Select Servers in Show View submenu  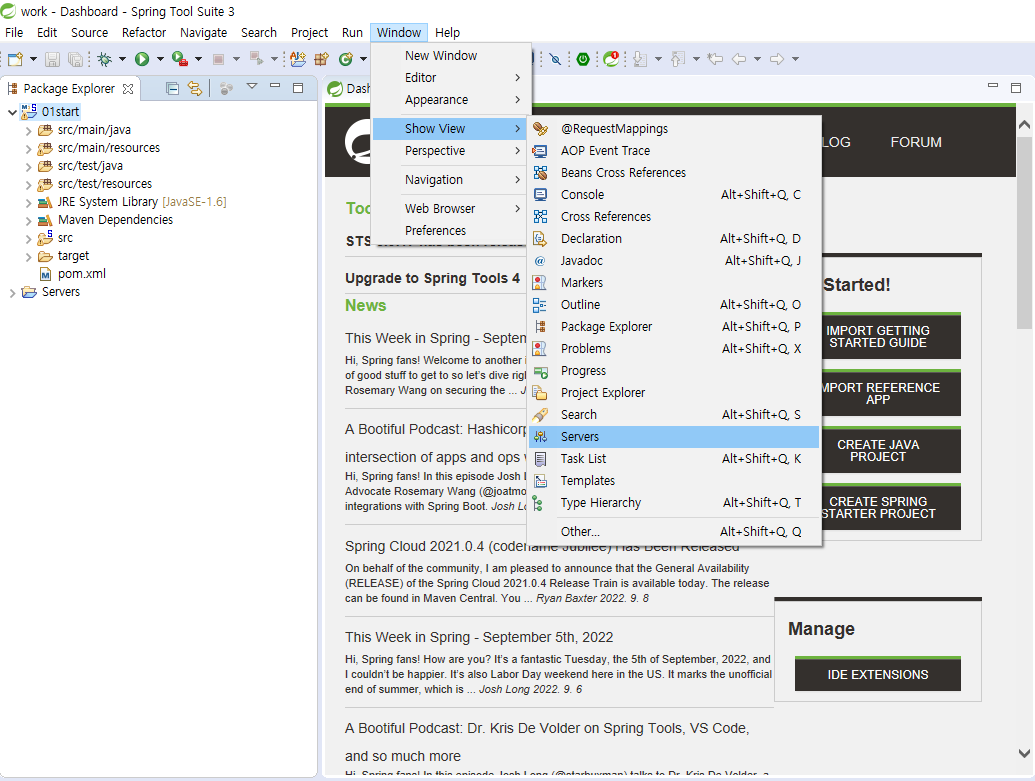[x=674, y=437]
